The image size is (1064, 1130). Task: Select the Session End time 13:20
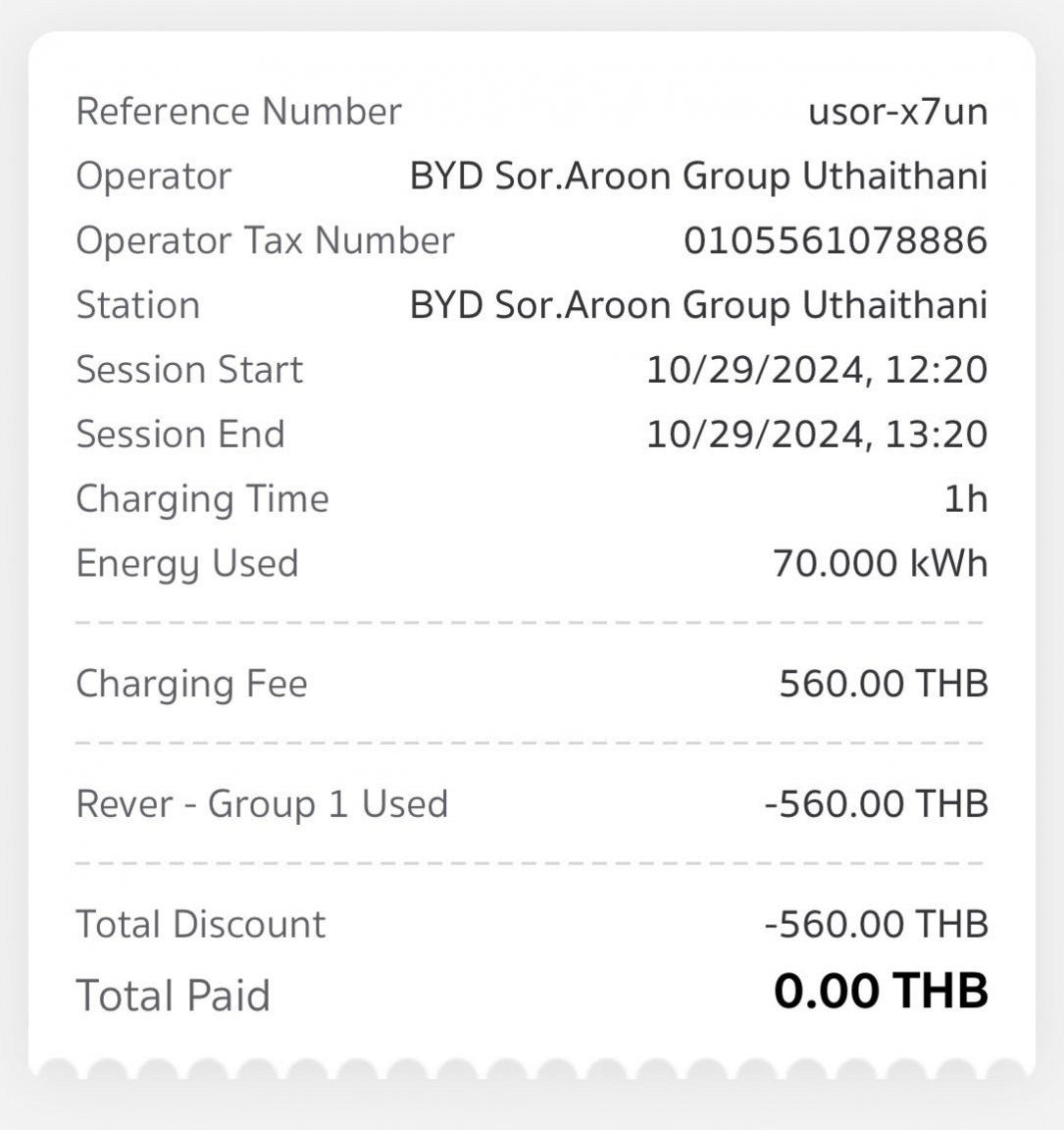pos(936,435)
